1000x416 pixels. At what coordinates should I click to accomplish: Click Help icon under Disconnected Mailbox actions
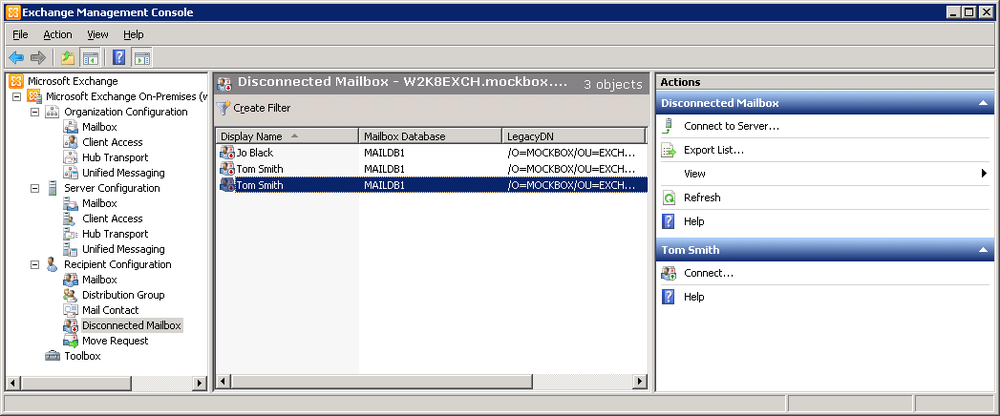[x=668, y=221]
